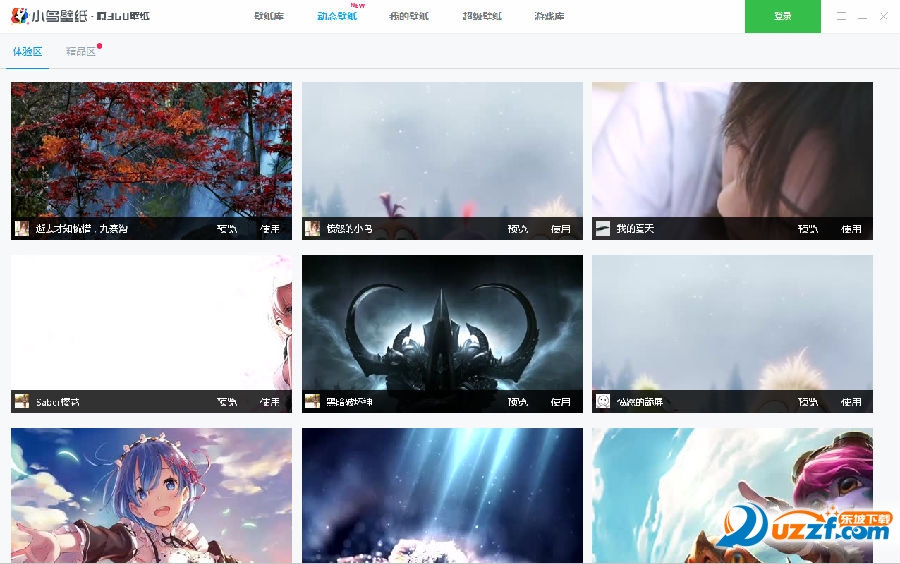Viewport: 900px width, 564px height.
Task: Open the 动态壁纸 tab marked New
Action: click(x=337, y=16)
